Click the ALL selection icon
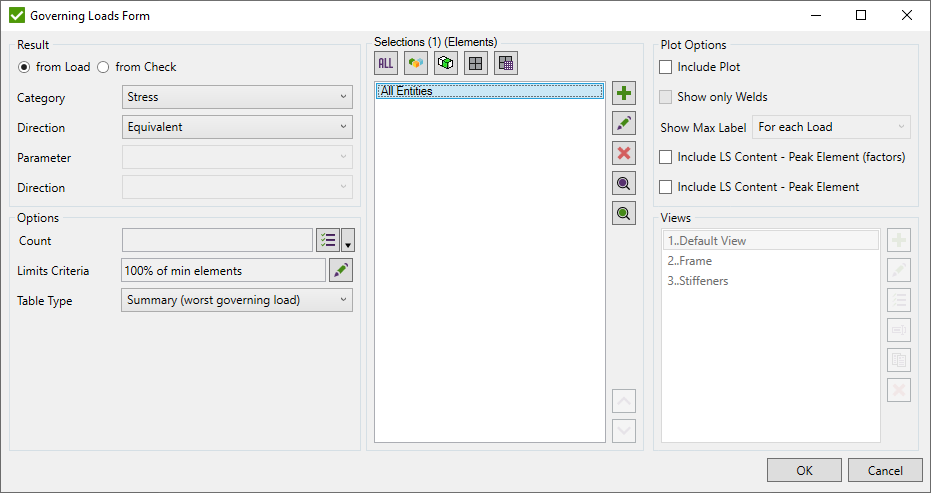931x493 pixels. click(x=386, y=63)
